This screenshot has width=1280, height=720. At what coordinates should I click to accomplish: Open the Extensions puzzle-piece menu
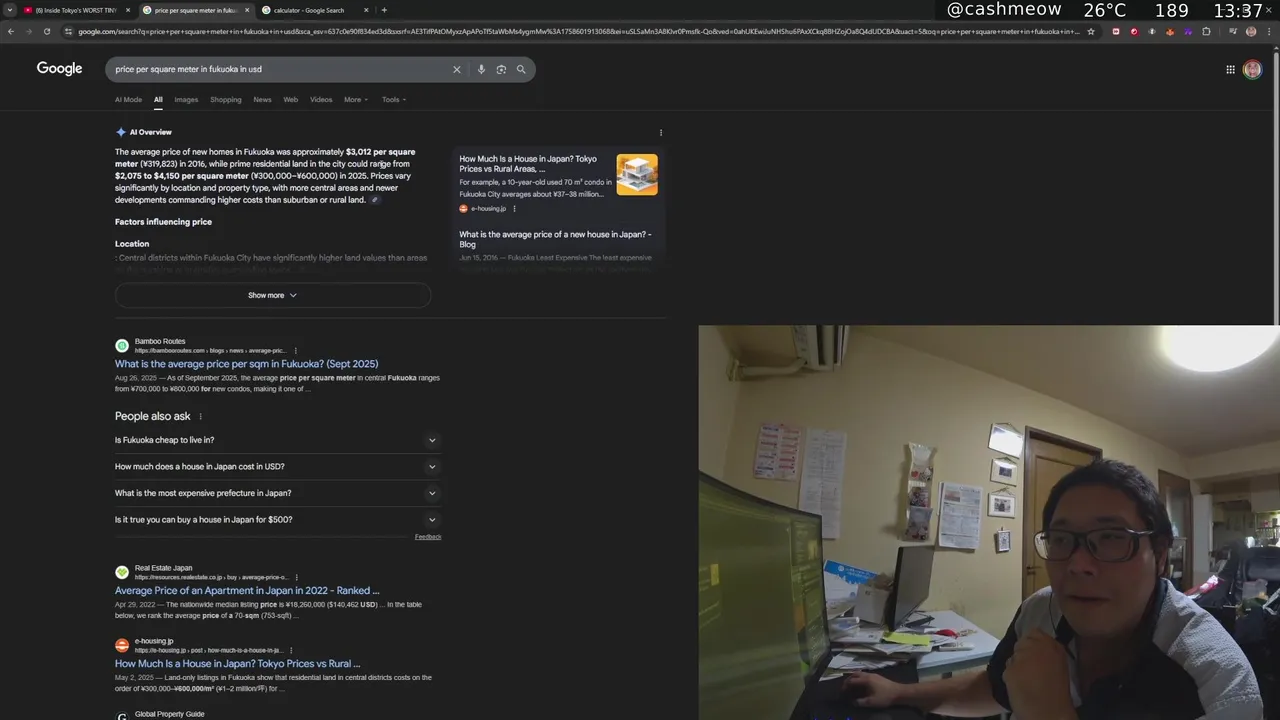click(1206, 31)
